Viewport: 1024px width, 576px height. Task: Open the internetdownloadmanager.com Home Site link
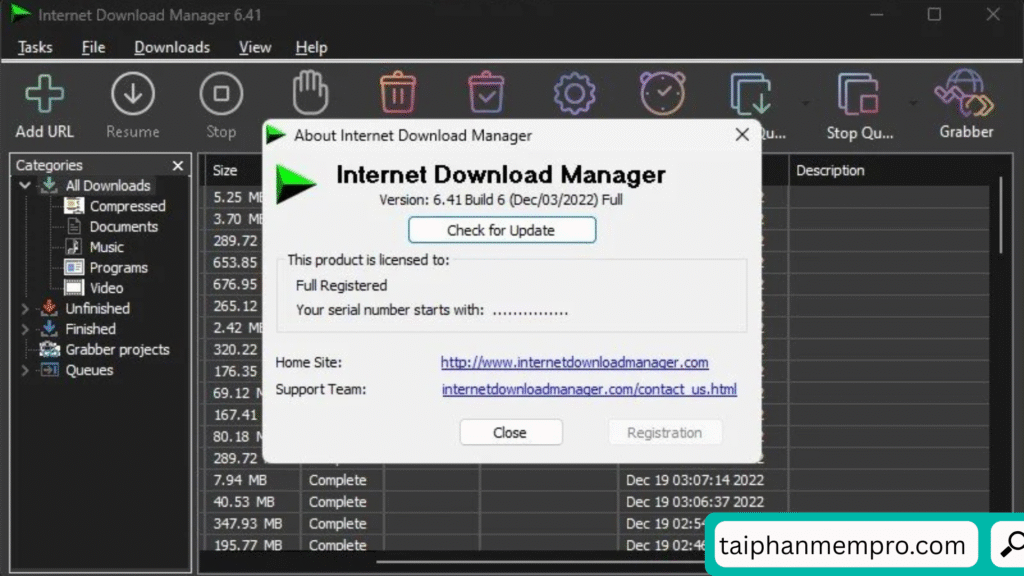[574, 362]
